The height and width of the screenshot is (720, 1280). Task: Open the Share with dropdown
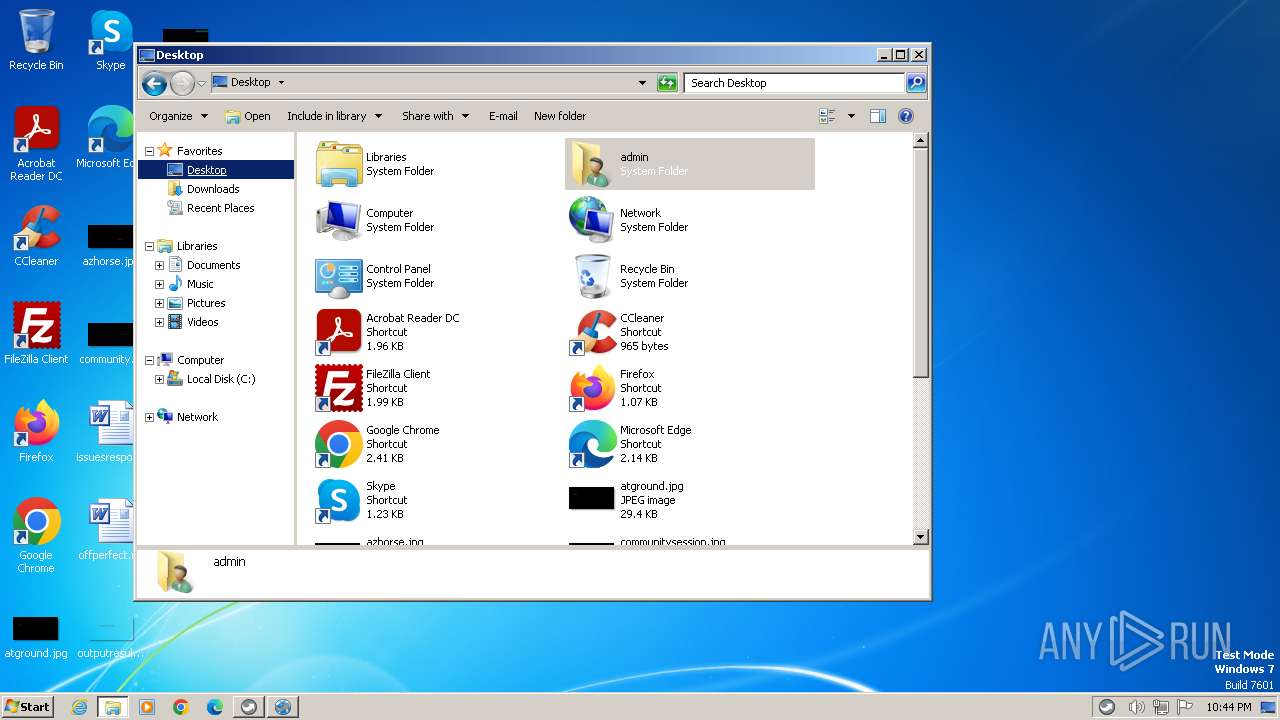click(435, 116)
